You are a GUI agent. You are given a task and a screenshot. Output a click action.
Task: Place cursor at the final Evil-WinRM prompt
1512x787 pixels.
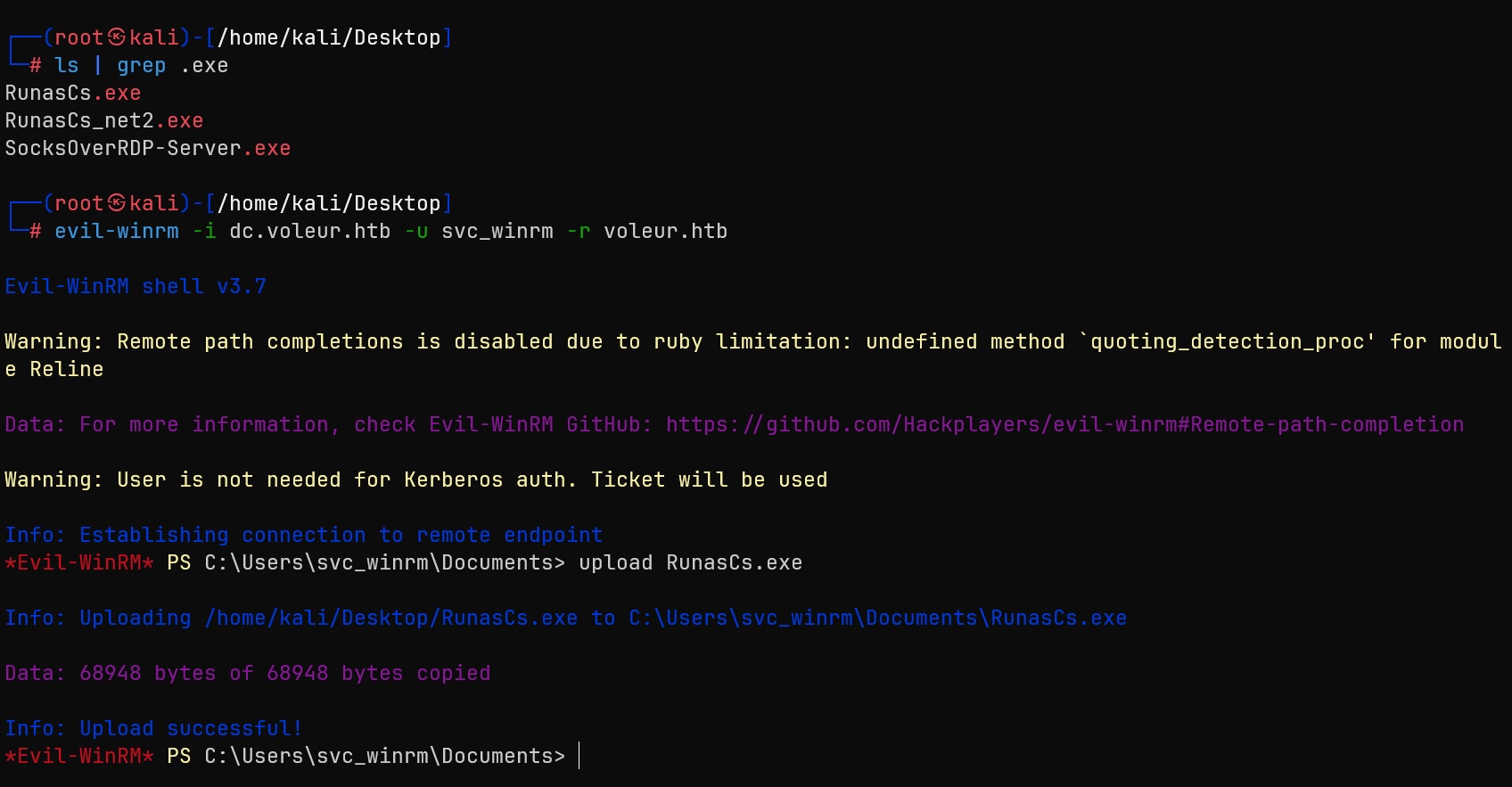[579, 756]
